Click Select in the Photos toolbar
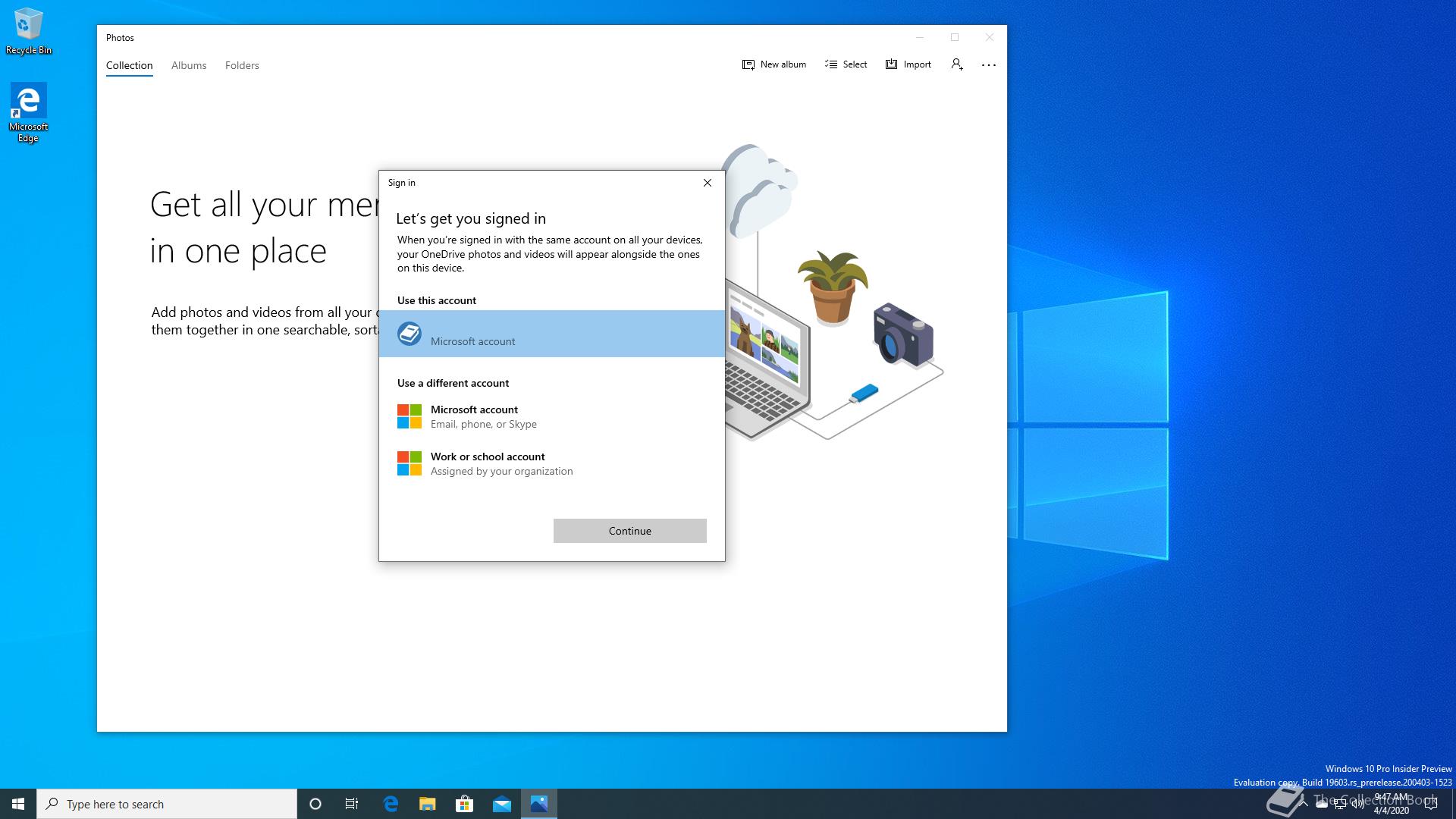Viewport: 1456px width, 819px height. tap(846, 64)
